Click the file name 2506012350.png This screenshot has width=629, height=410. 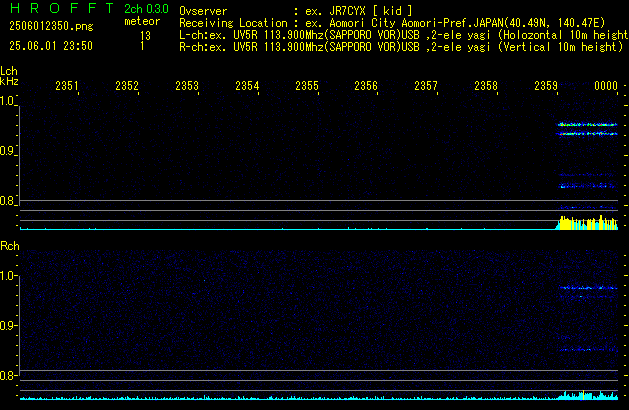[x=51, y=26]
